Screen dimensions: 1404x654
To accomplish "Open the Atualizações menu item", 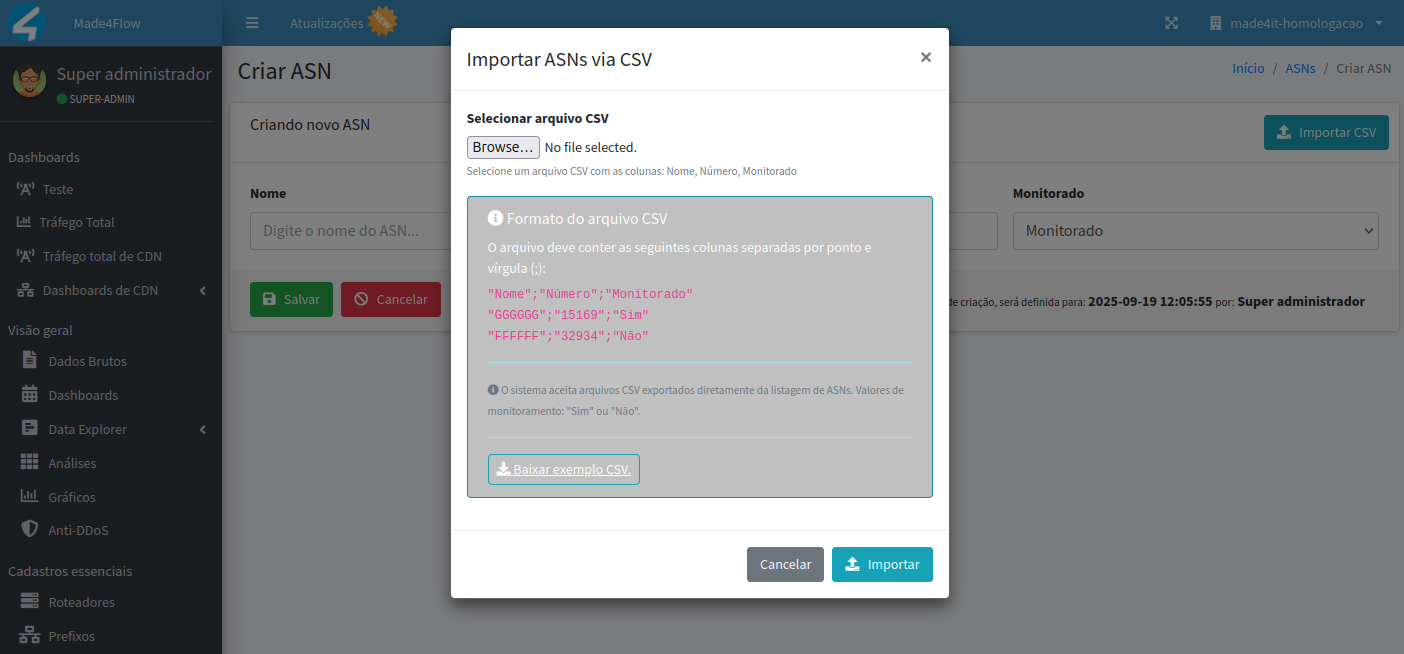I will click(327, 23).
